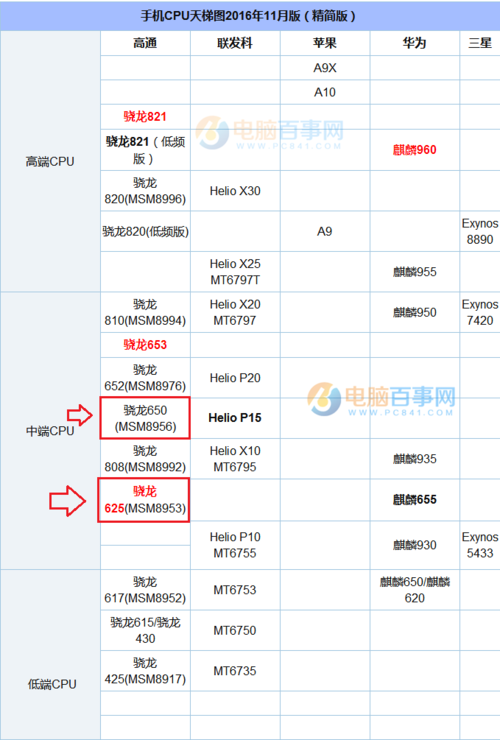Click the 苹果 column header

[x=325, y=43]
